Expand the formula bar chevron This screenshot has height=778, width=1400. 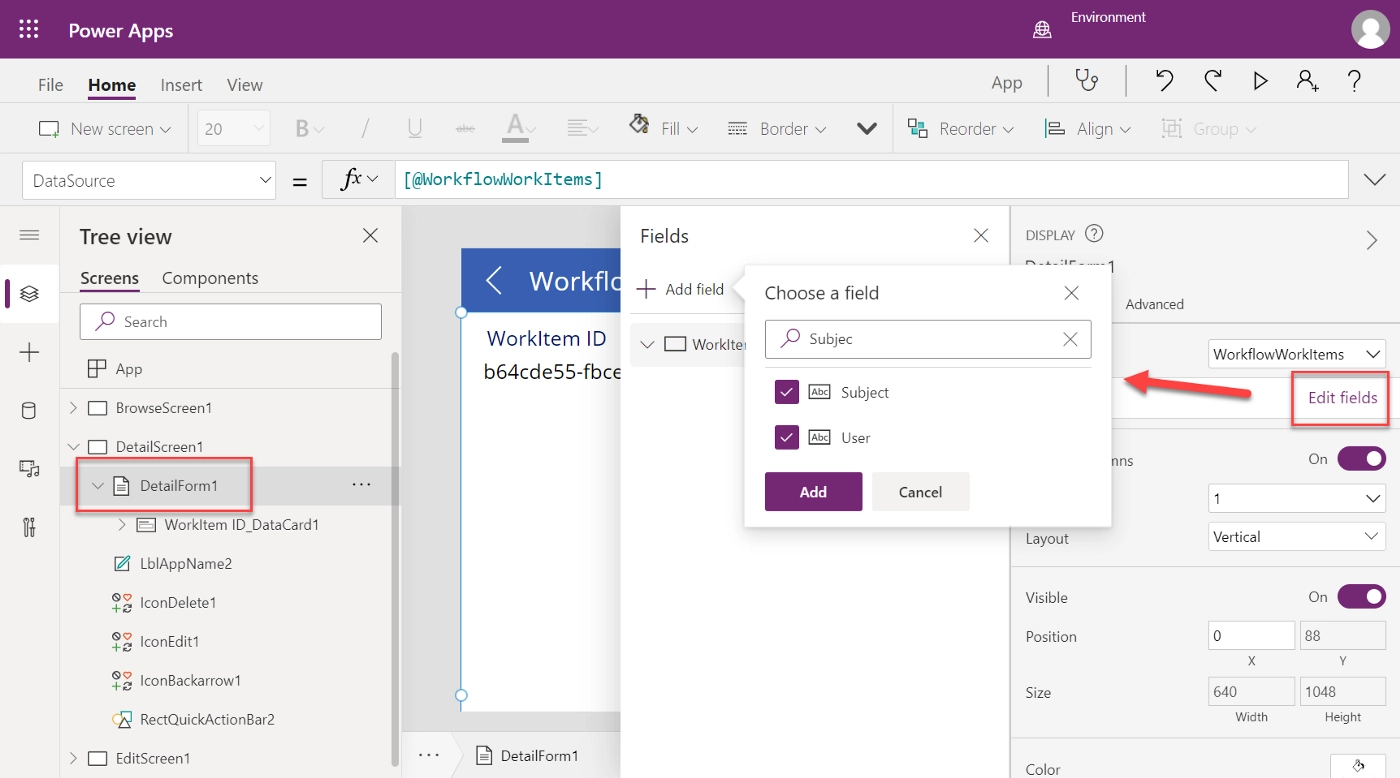point(1374,180)
